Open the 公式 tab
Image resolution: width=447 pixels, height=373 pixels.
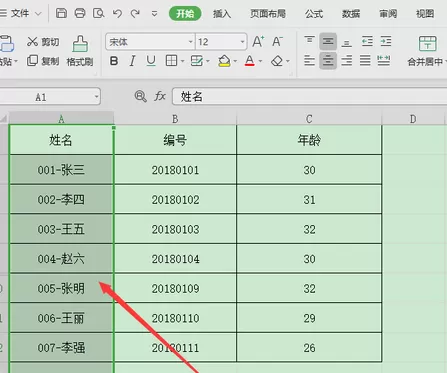point(314,14)
